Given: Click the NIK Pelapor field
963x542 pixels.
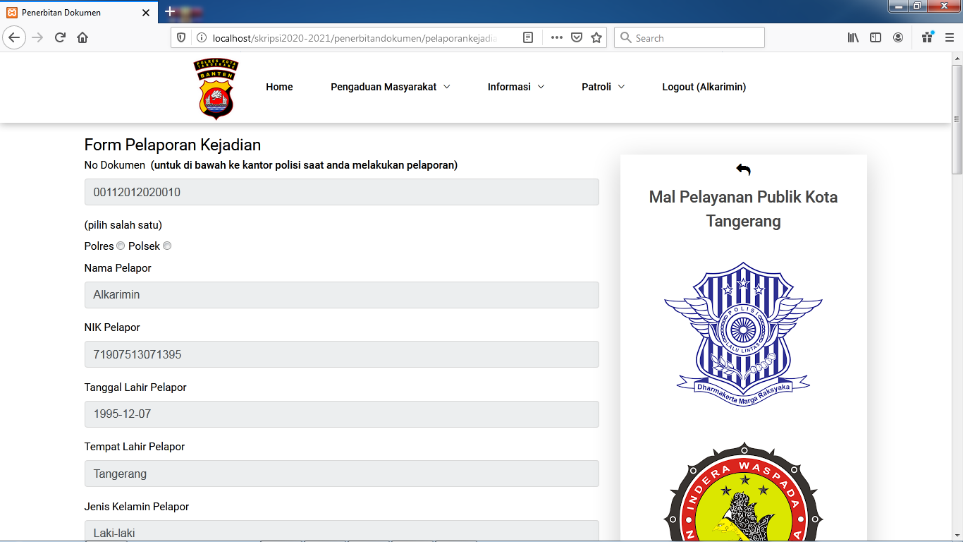Looking at the screenshot, I should [341, 354].
